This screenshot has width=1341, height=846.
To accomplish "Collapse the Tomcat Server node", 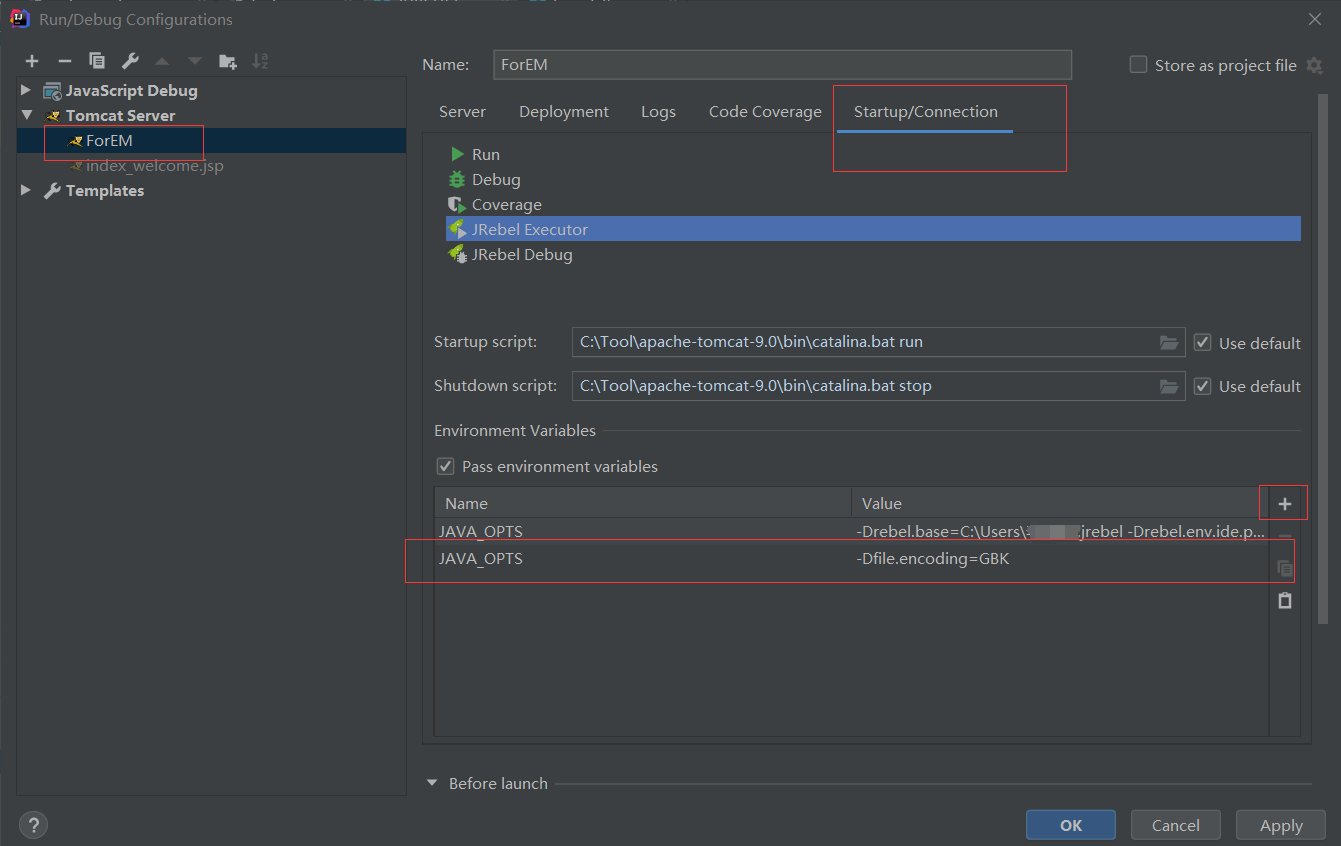I will tap(26, 115).
